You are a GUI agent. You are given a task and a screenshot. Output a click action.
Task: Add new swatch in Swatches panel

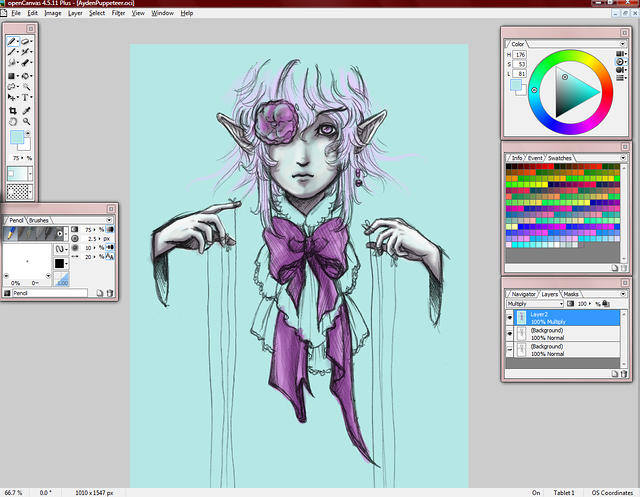(615, 268)
